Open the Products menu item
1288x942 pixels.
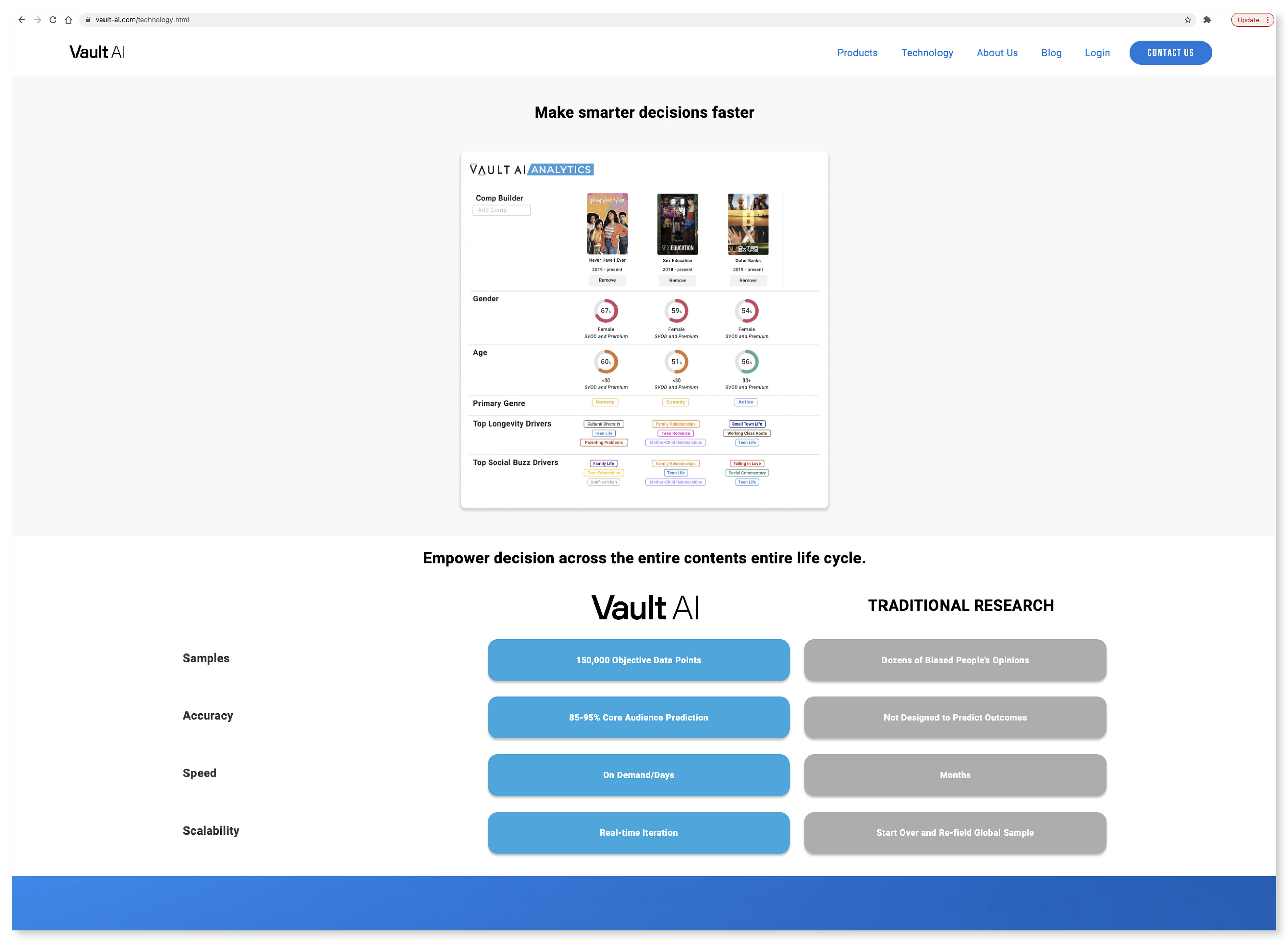pos(857,53)
